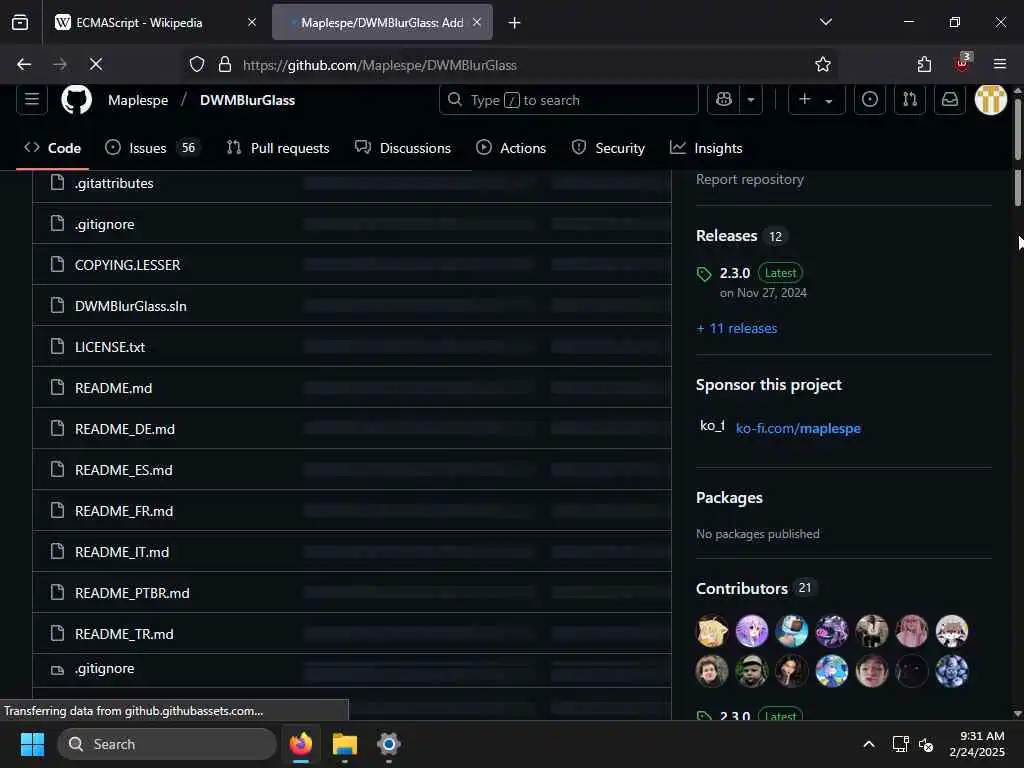Open Firefox View icon
The image size is (1024, 768).
click(x=20, y=23)
